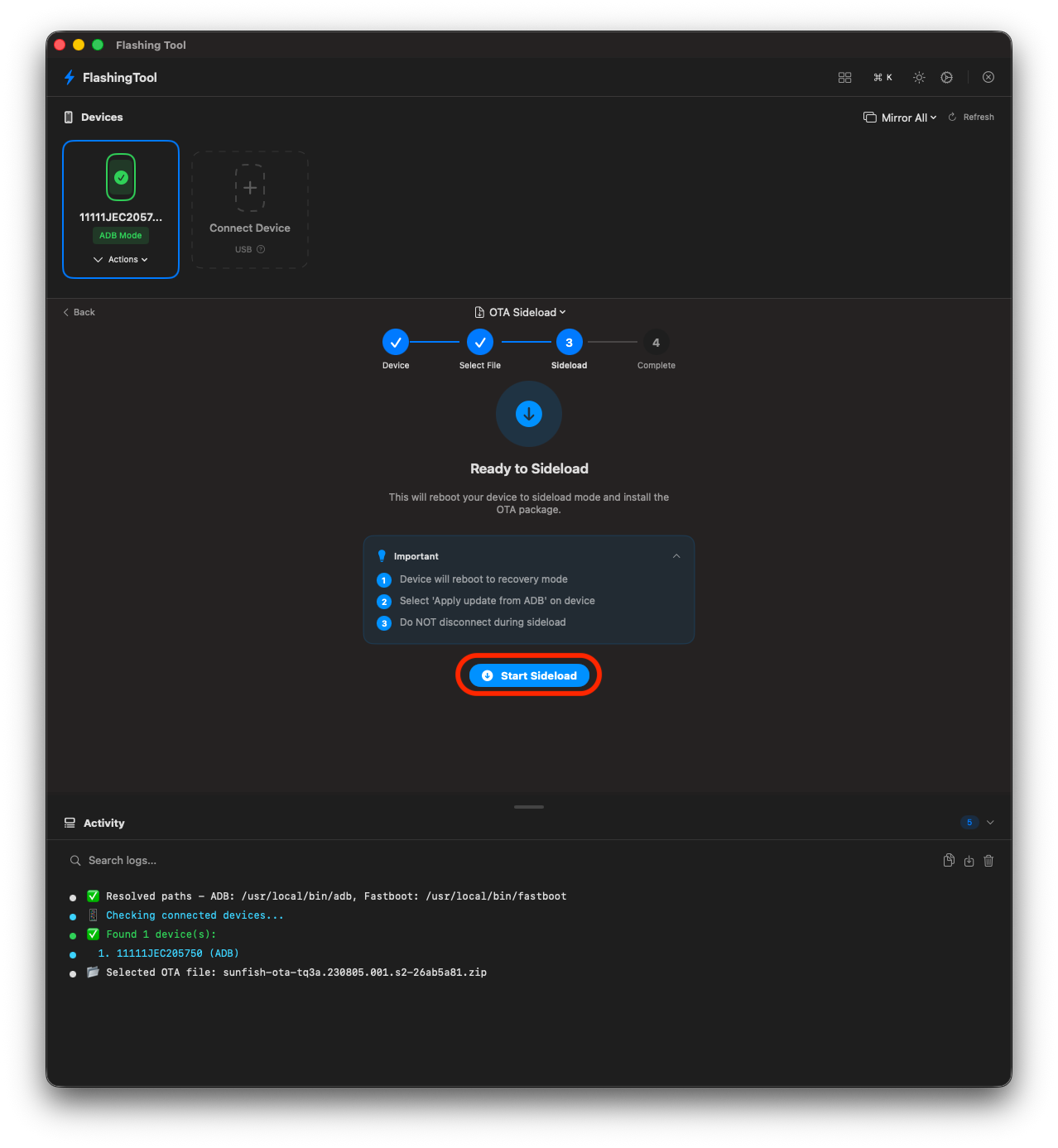1058x1148 pixels.
Task: Select the Resolved paths log line
Action: [x=327, y=896]
